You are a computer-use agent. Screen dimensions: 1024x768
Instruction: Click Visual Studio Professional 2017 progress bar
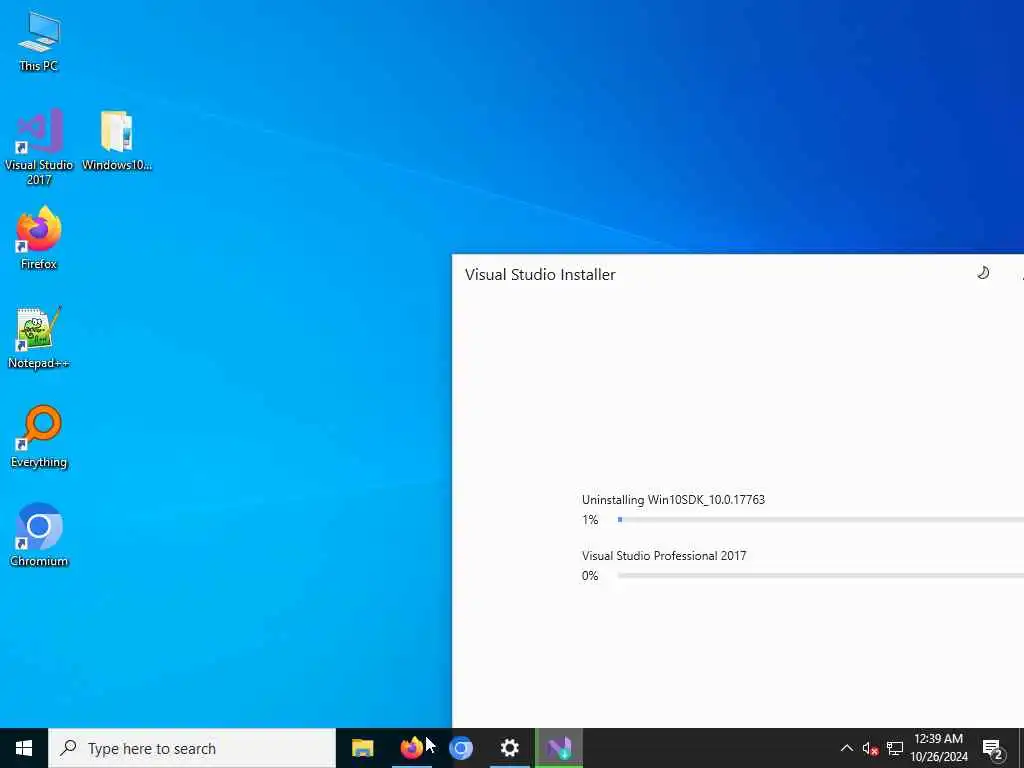click(x=820, y=575)
